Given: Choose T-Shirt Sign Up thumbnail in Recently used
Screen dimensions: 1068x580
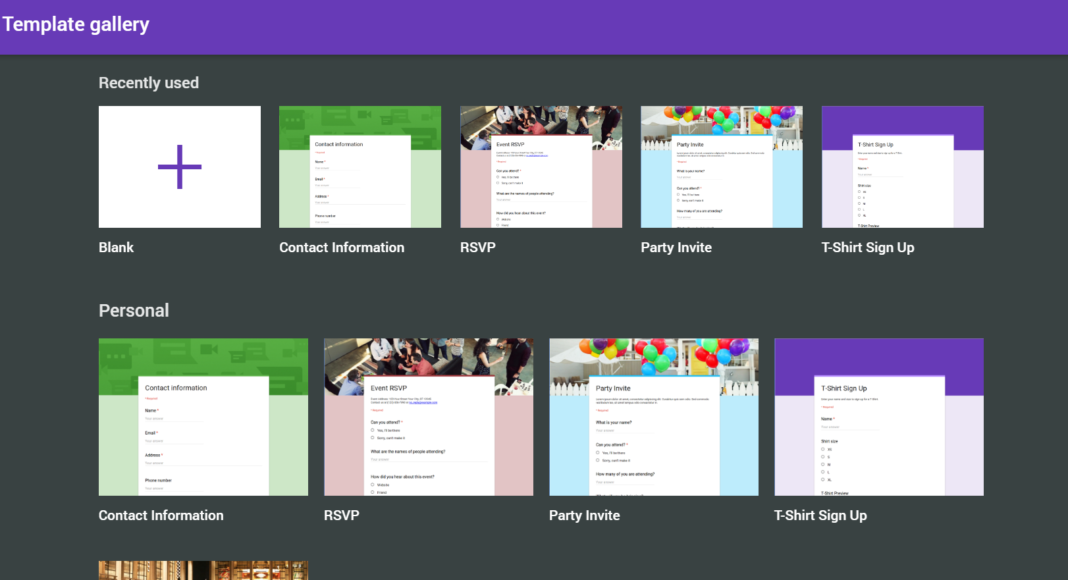Looking at the screenshot, I should pyautogui.click(x=902, y=167).
